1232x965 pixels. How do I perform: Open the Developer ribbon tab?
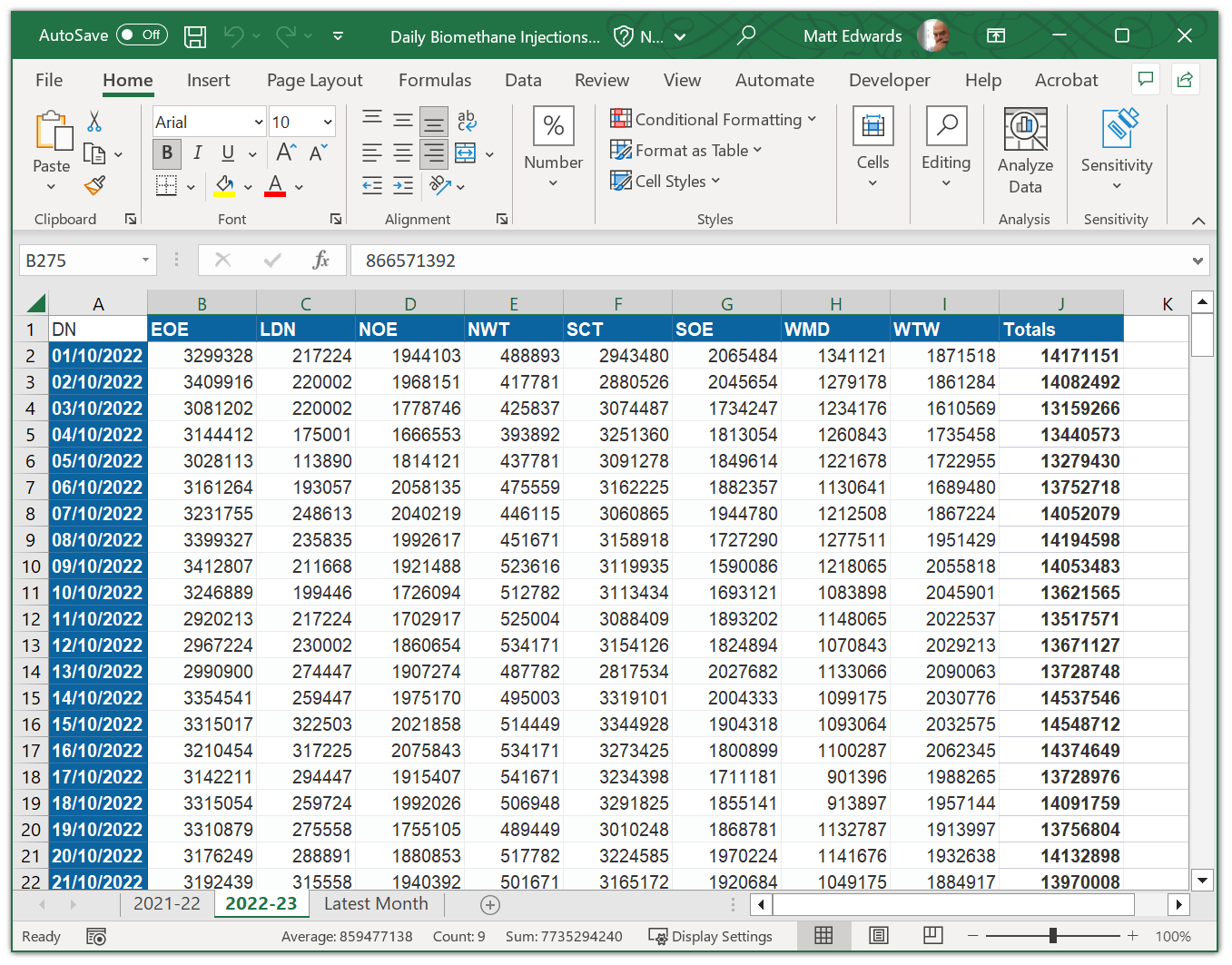coord(890,80)
